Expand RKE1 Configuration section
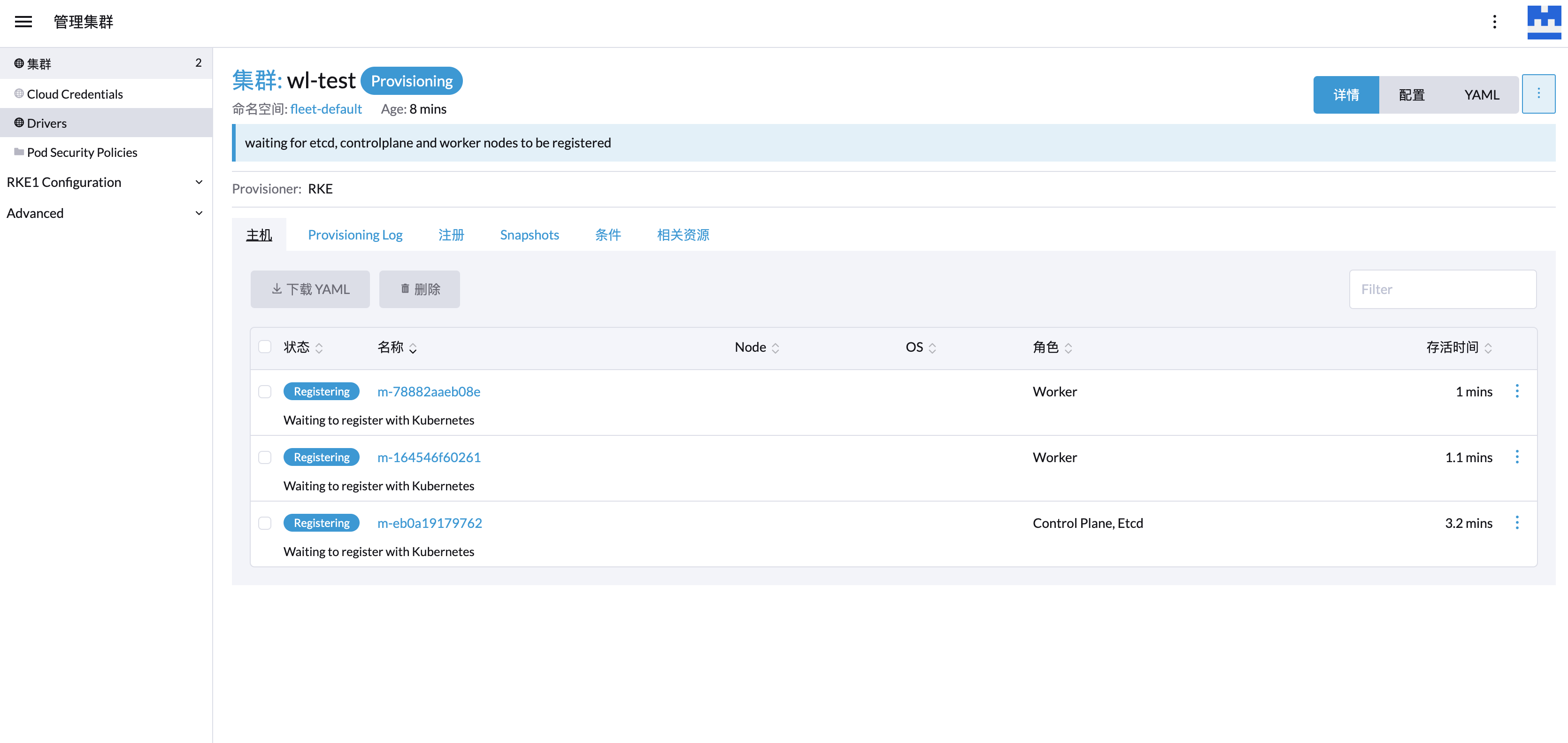The width and height of the screenshot is (1568, 743). (106, 182)
